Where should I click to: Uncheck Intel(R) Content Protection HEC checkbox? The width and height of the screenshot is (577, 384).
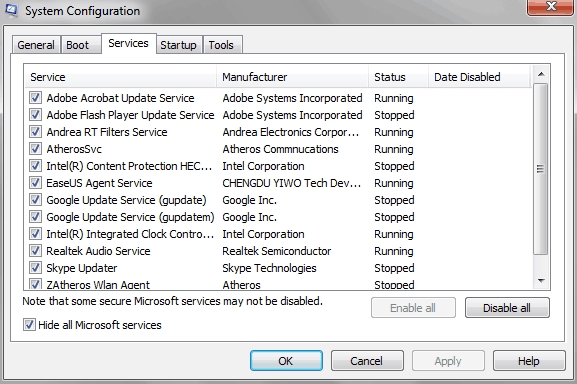(x=35, y=166)
